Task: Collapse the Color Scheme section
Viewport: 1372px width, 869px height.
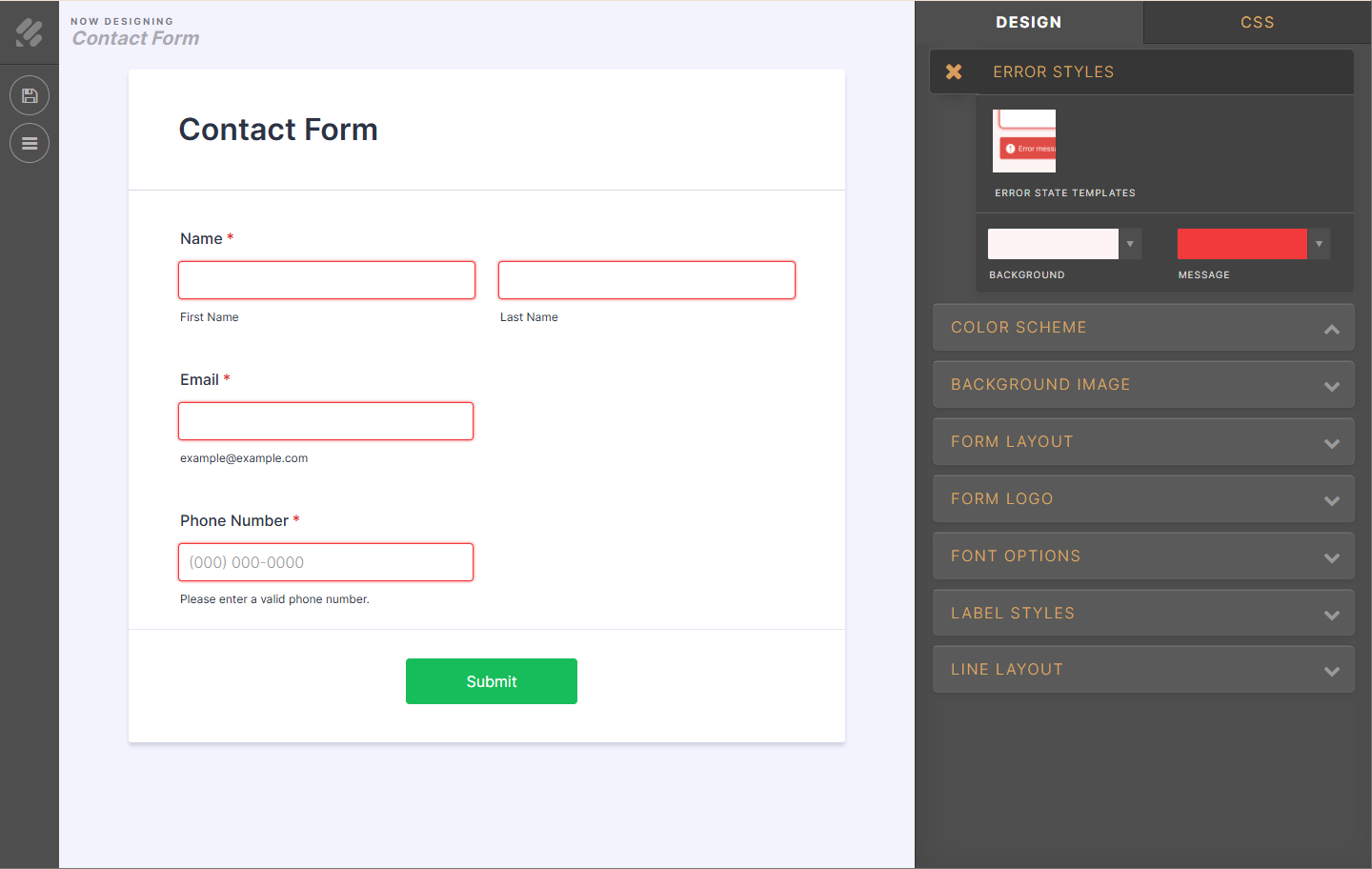Action: tap(1331, 329)
